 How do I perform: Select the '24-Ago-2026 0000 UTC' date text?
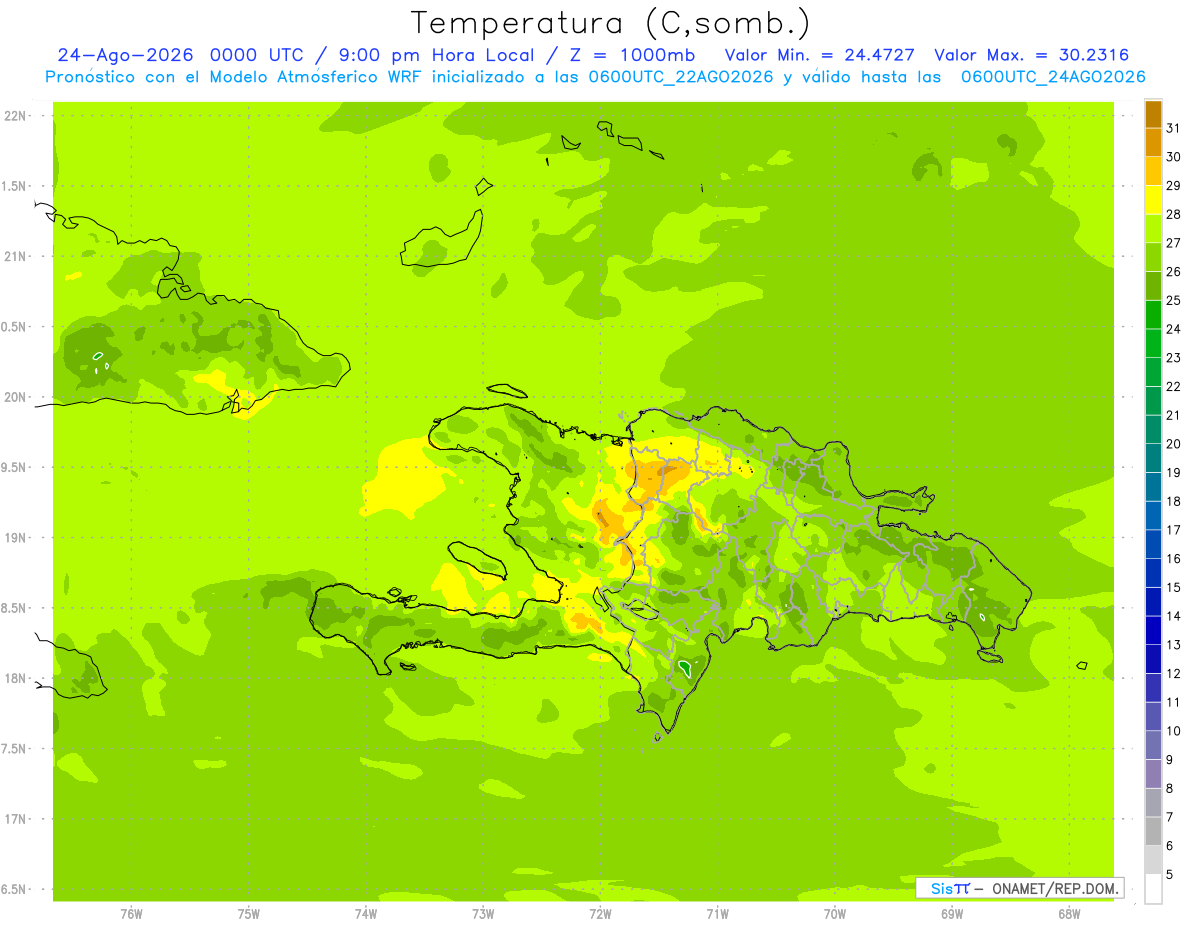(x=180, y=55)
